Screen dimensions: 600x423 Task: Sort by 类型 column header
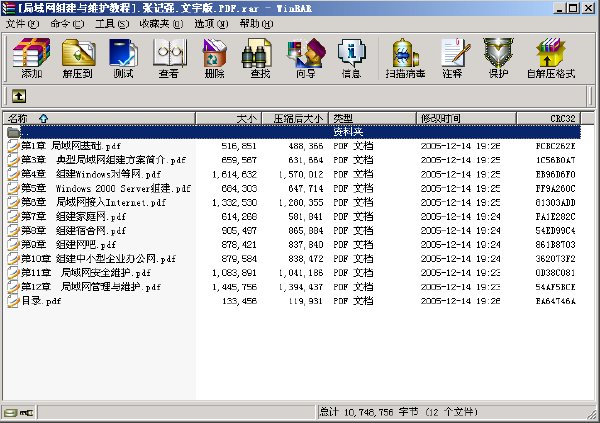coord(372,119)
